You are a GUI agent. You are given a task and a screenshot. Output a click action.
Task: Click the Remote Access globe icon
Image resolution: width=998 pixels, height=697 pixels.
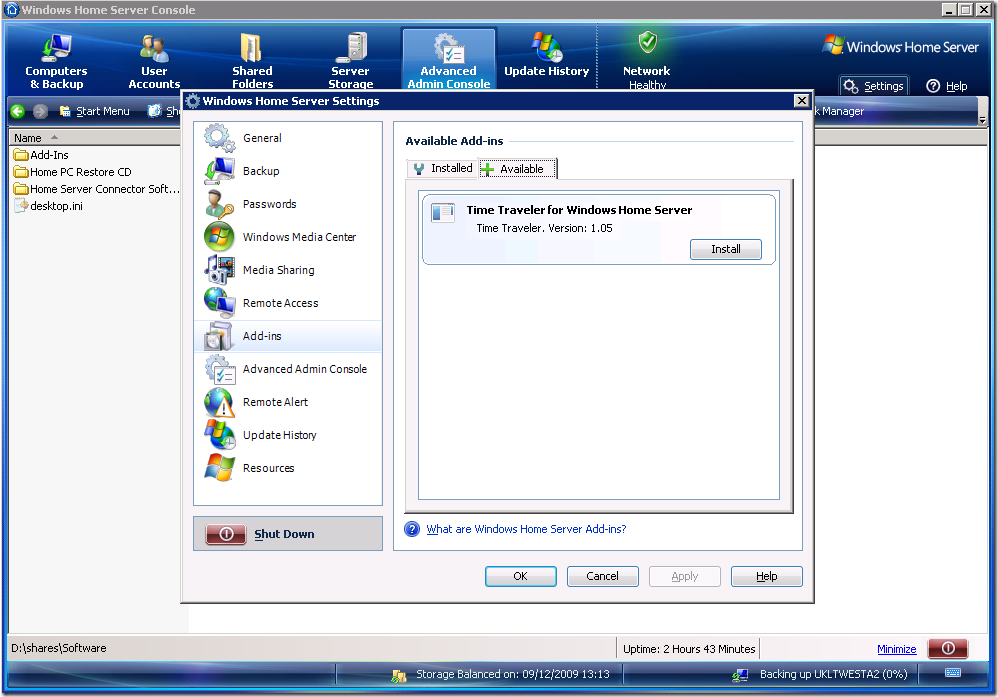pyautogui.click(x=220, y=303)
